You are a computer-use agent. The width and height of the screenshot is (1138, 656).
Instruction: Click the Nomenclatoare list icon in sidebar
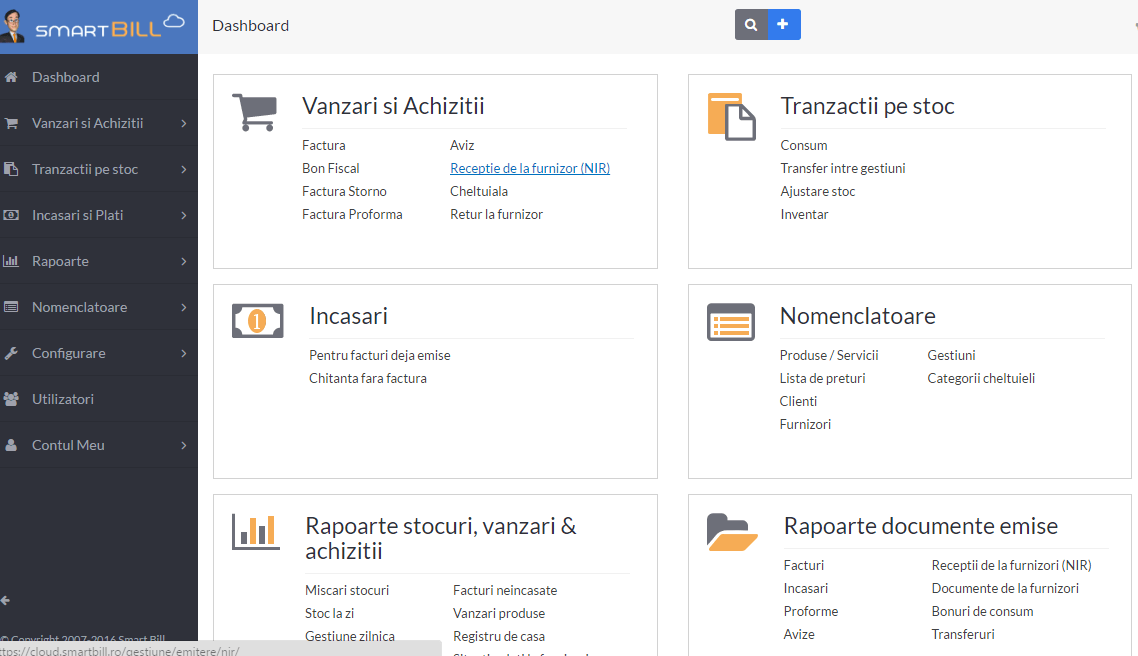point(11,307)
